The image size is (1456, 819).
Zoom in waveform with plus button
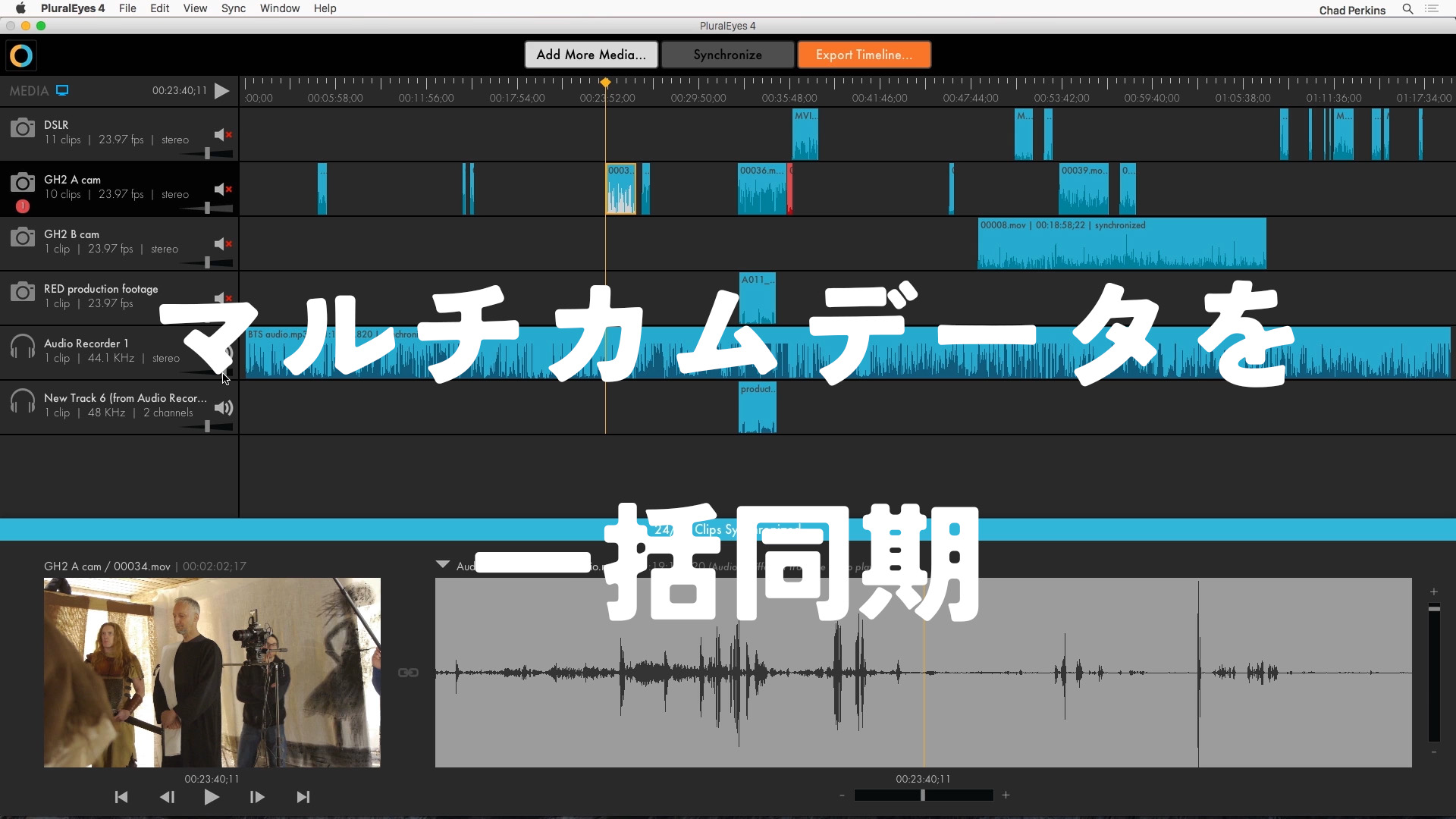click(x=1006, y=795)
